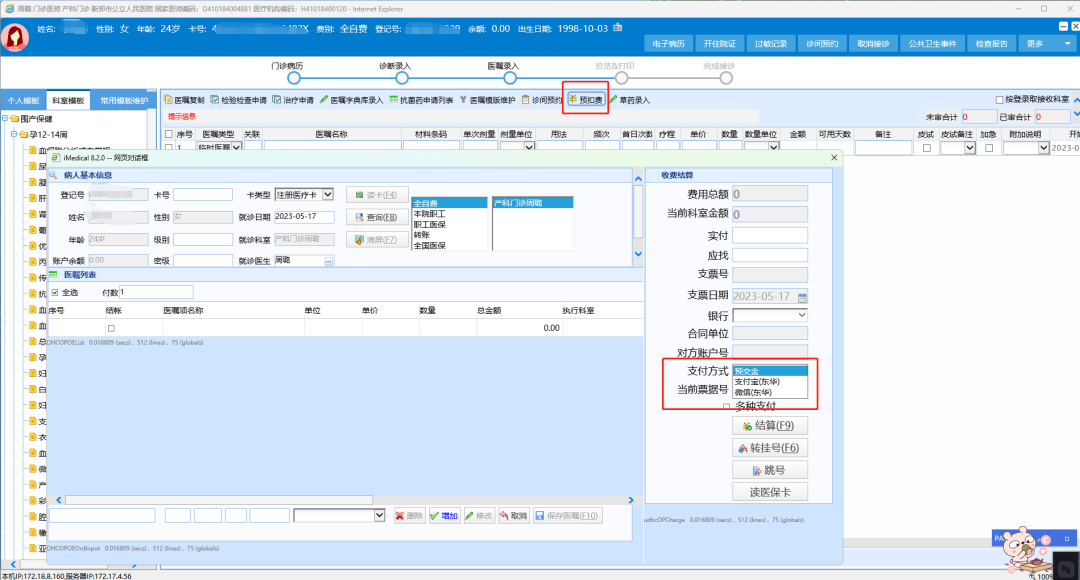Switch to the 个人模板 tab
1080x580 pixels.
pos(23,101)
